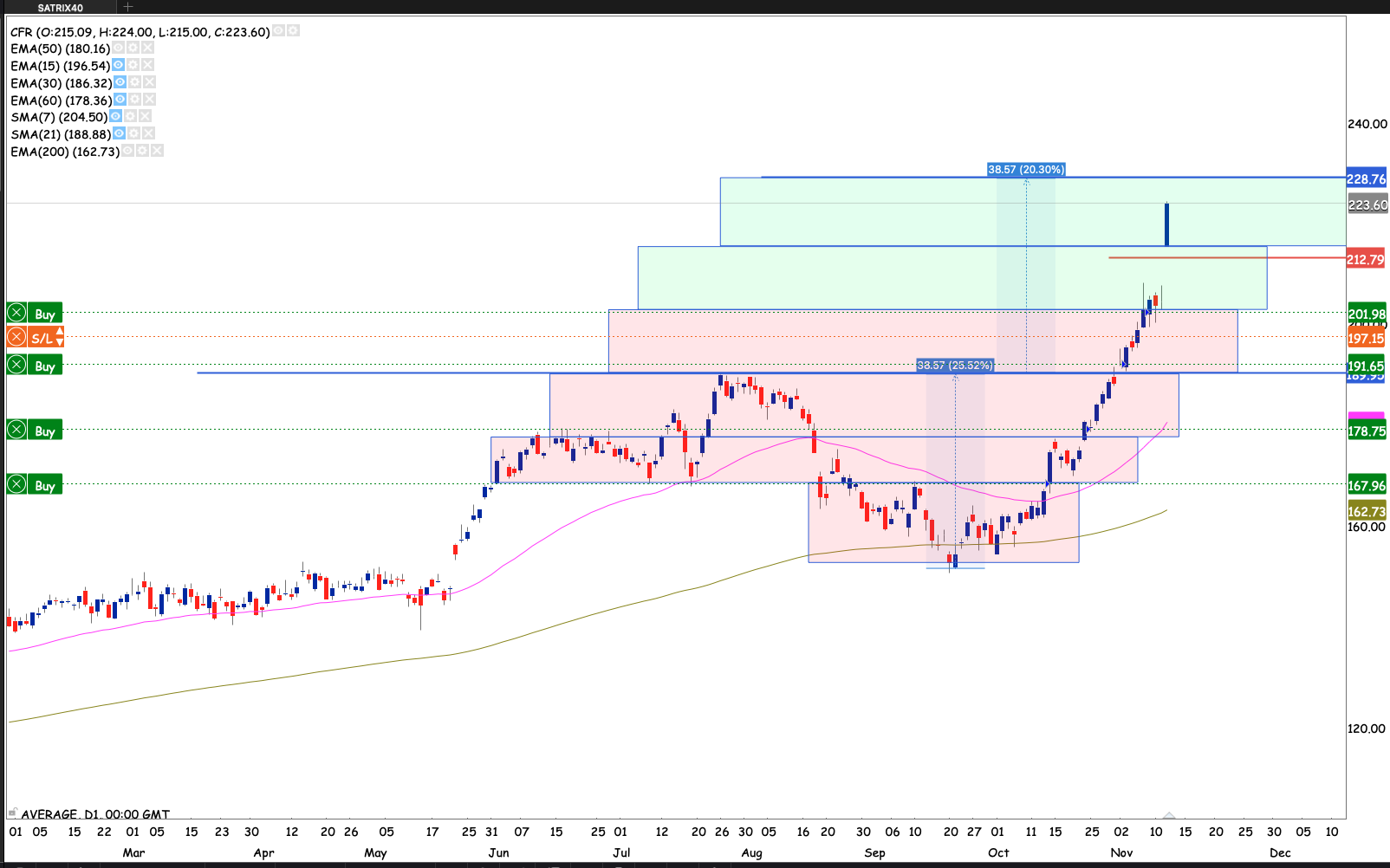The height and width of the screenshot is (868, 1390).
Task: Cancel the Buy order at 201.98
Action: coord(16,313)
